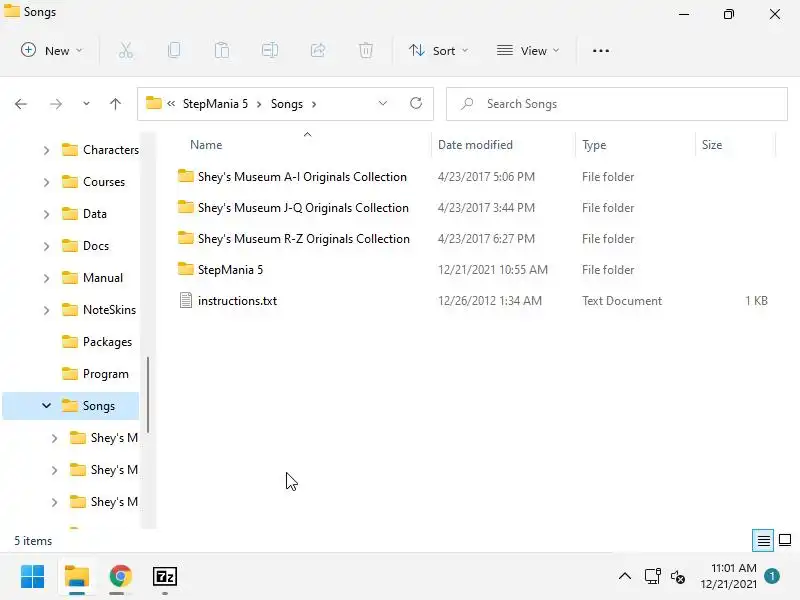Go back with the left arrow
The width and height of the screenshot is (800, 600).
point(21,104)
